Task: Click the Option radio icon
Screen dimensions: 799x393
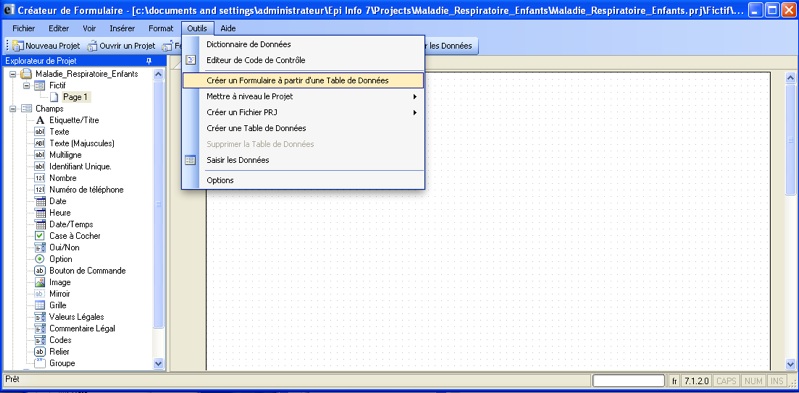Action: (40, 259)
